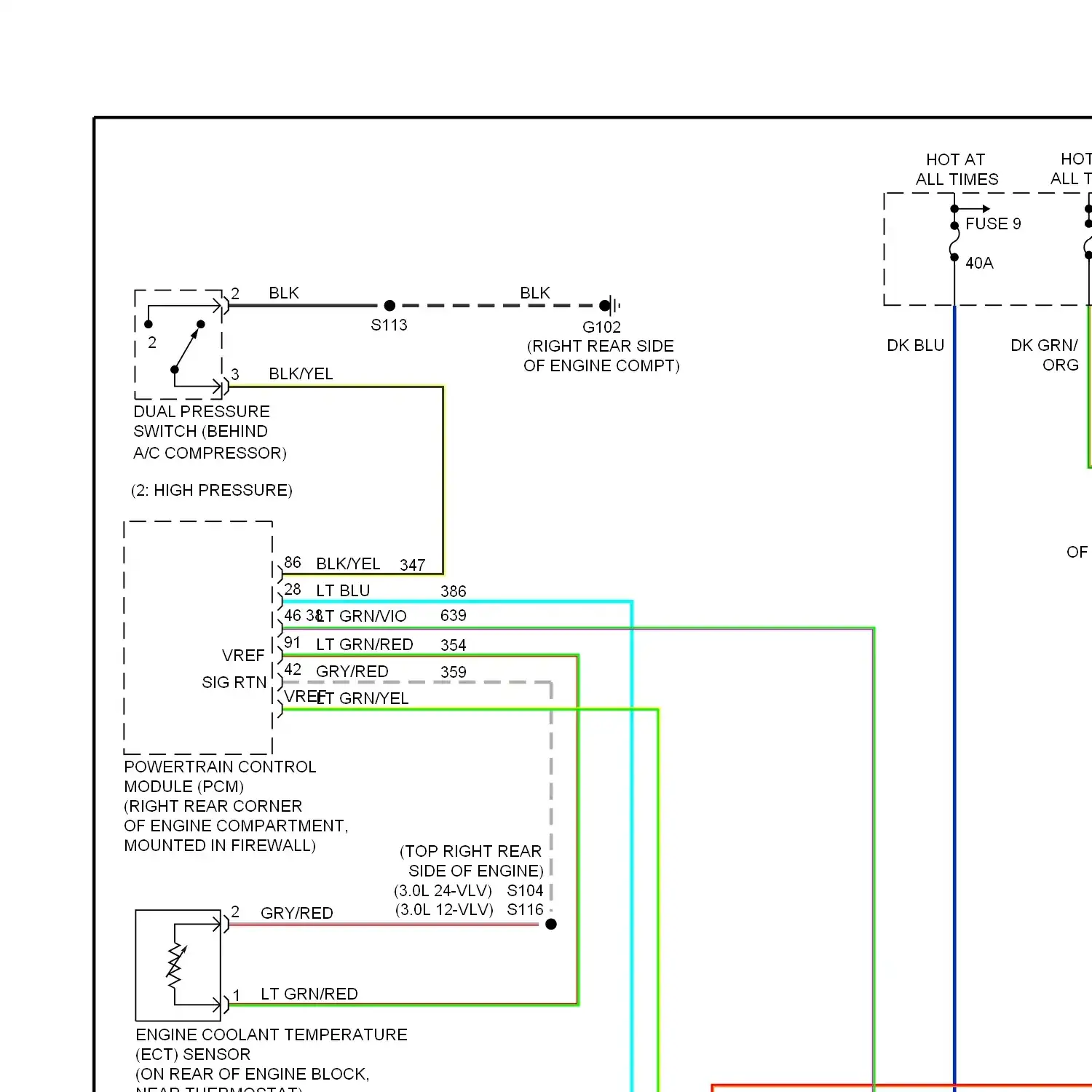Click the S104/S116 splice dot
Image resolution: width=1092 pixels, height=1092 pixels.
(x=551, y=924)
